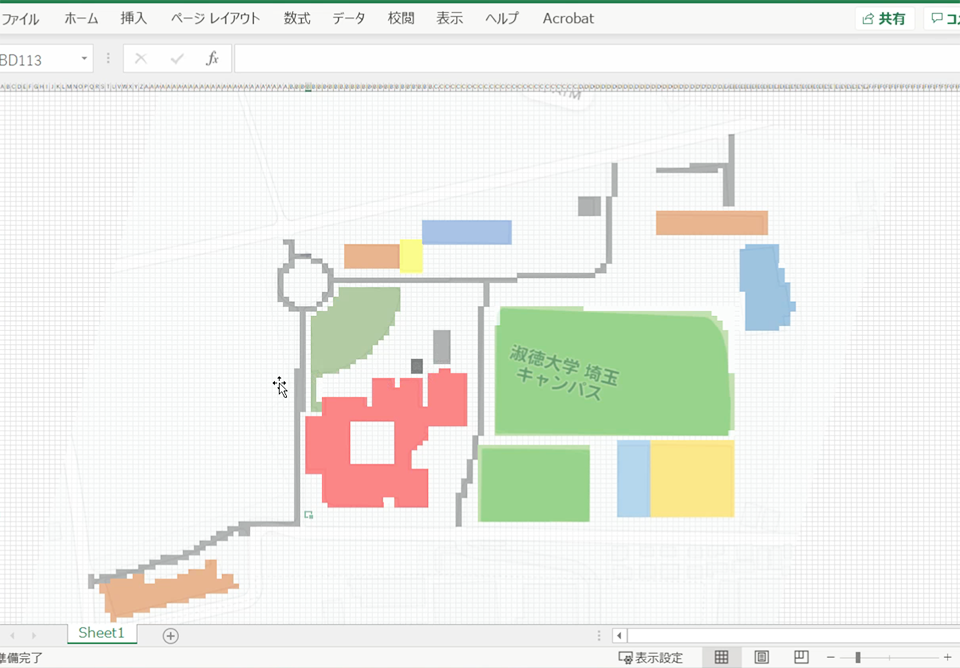The height and width of the screenshot is (668, 960).
Task: Click the formula bar cancel X icon
Action: [x=141, y=59]
